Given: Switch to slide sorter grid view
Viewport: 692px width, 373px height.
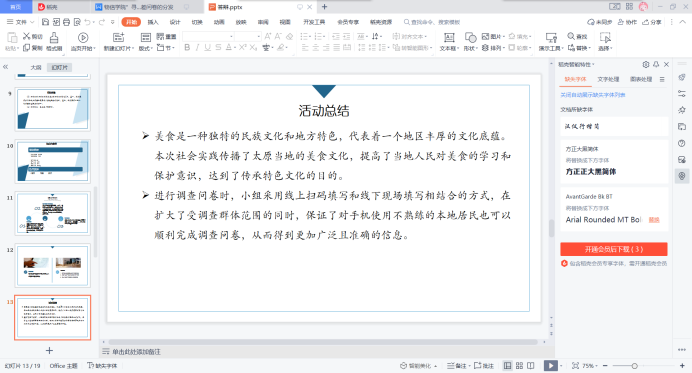Looking at the screenshot, I should (x=519, y=366).
